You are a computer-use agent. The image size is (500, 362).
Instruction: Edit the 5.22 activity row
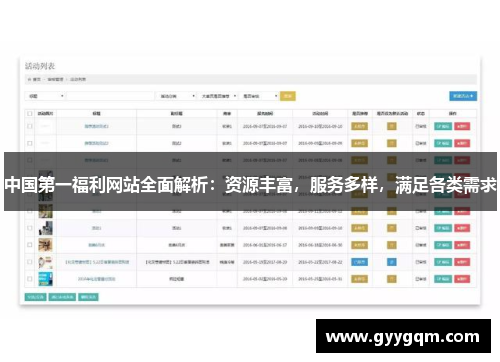(443, 262)
